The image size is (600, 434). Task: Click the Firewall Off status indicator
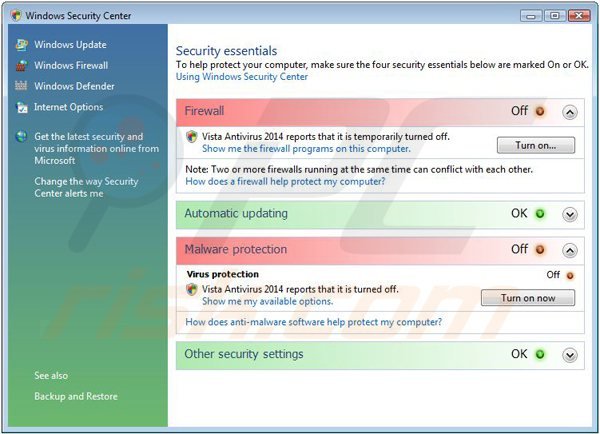click(540, 111)
